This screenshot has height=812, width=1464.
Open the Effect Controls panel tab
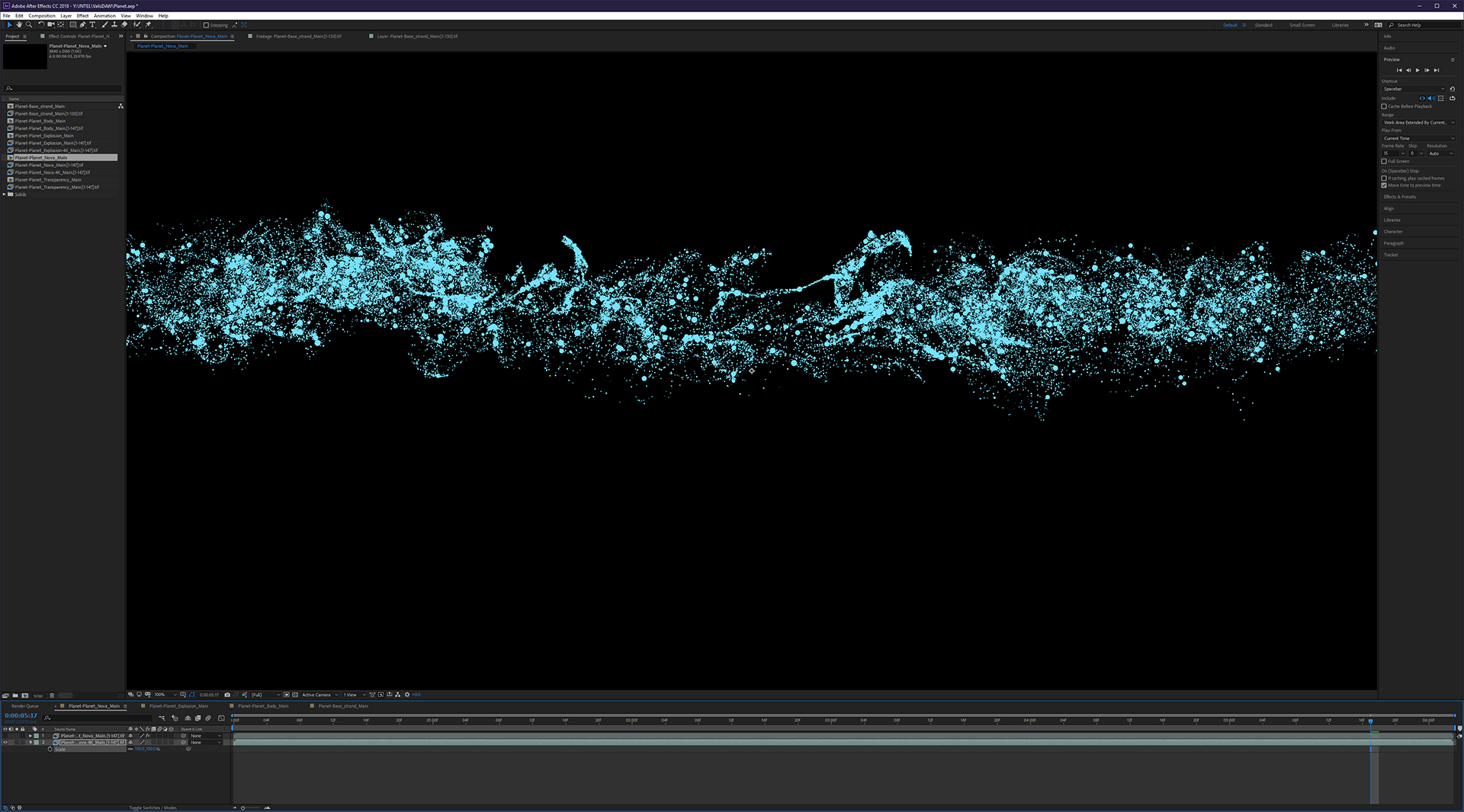(x=79, y=36)
